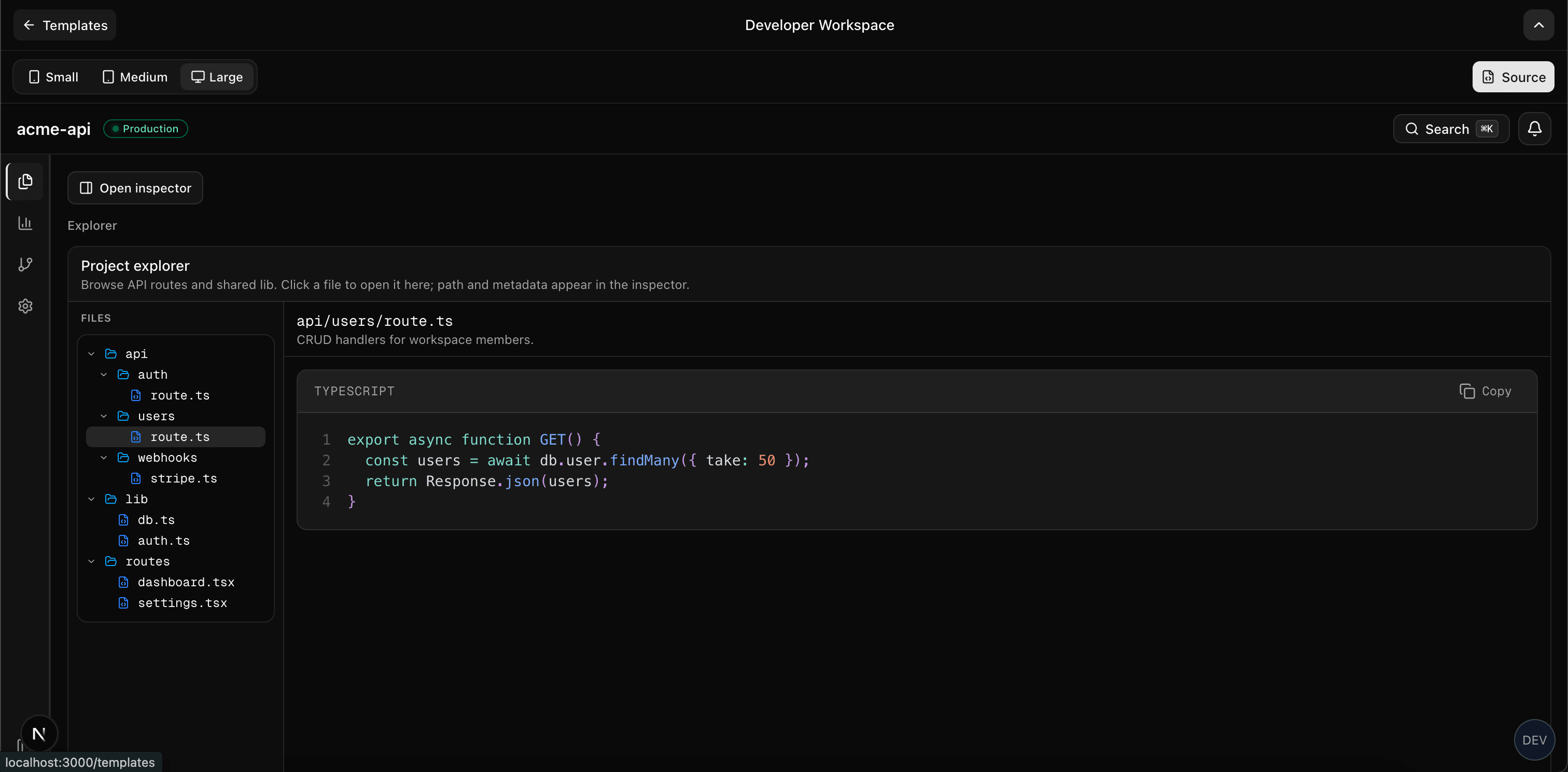Click the file icon of auth route.ts

click(136, 396)
